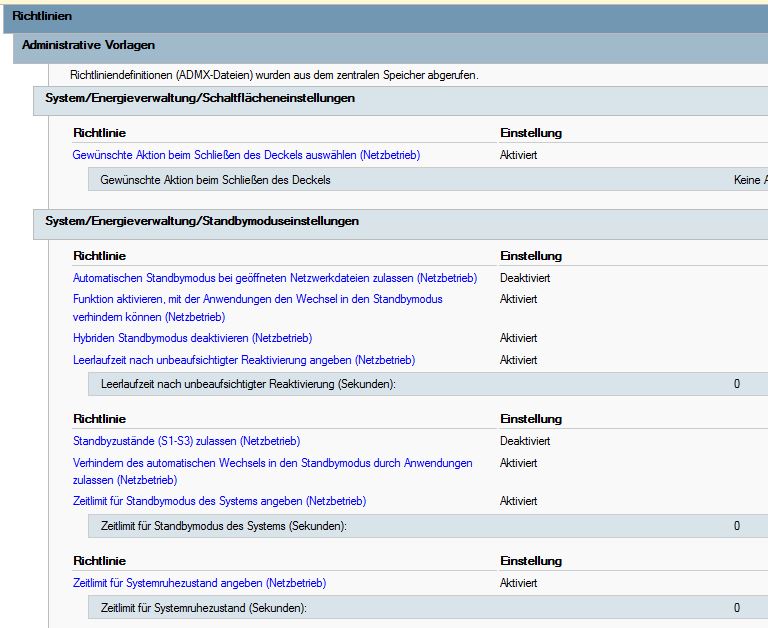Click Aktiviert value for Leerlaufzeit angeben policy
The height and width of the screenshot is (628, 768).
coord(519,360)
